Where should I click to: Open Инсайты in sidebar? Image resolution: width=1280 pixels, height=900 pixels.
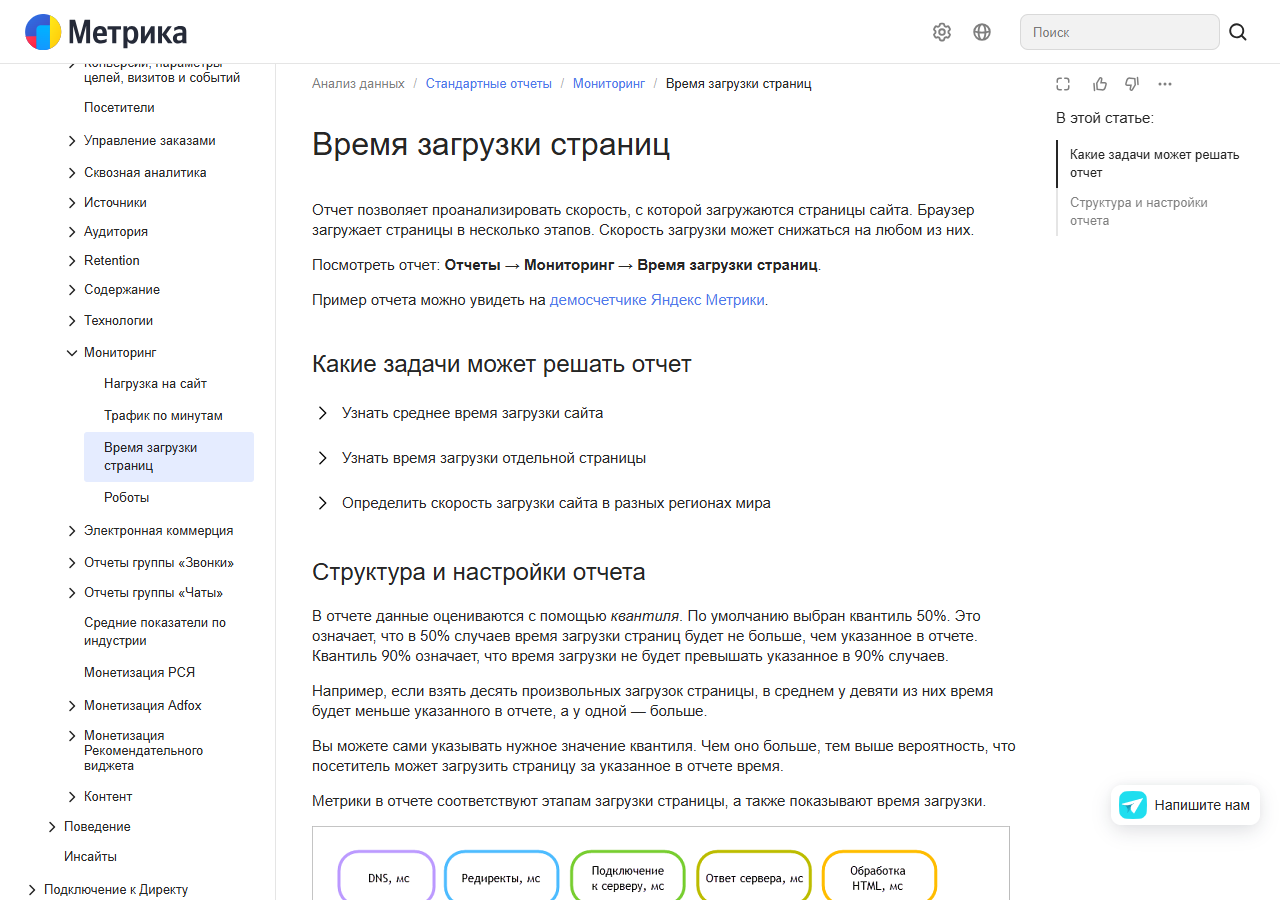pos(90,857)
